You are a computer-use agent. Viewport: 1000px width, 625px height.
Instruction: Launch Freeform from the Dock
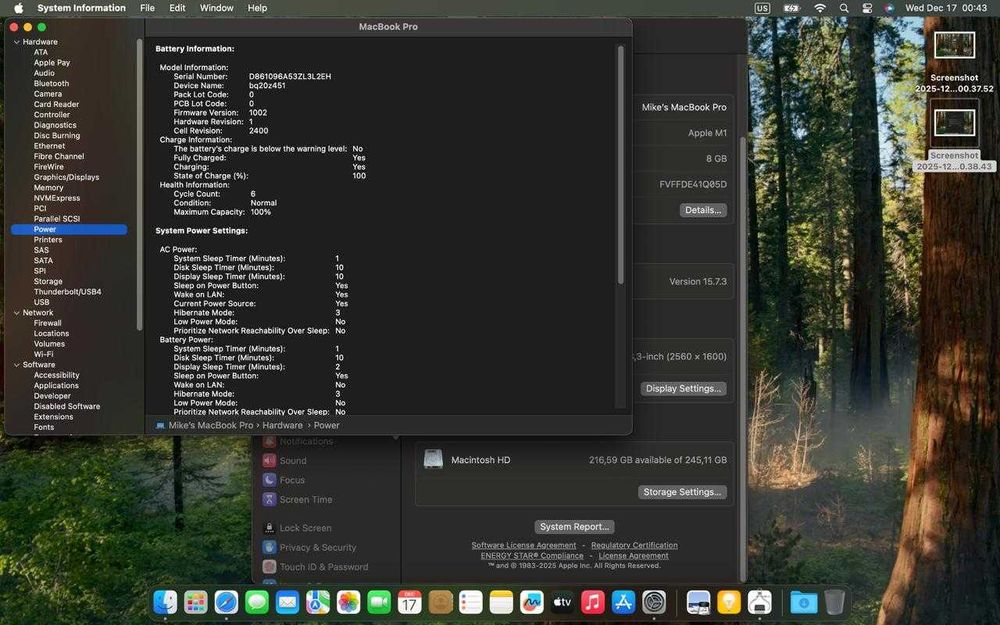click(532, 602)
